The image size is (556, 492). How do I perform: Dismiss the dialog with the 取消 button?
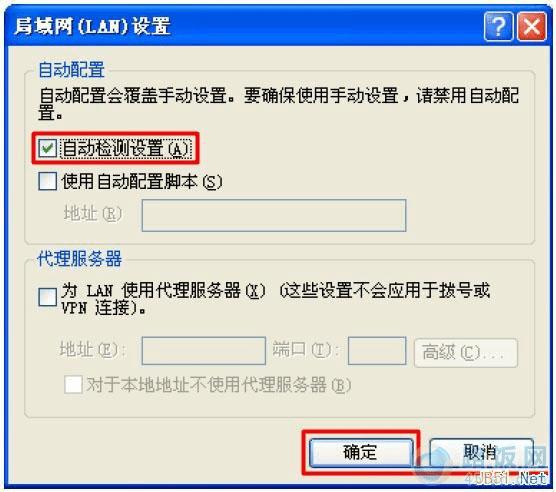click(481, 453)
